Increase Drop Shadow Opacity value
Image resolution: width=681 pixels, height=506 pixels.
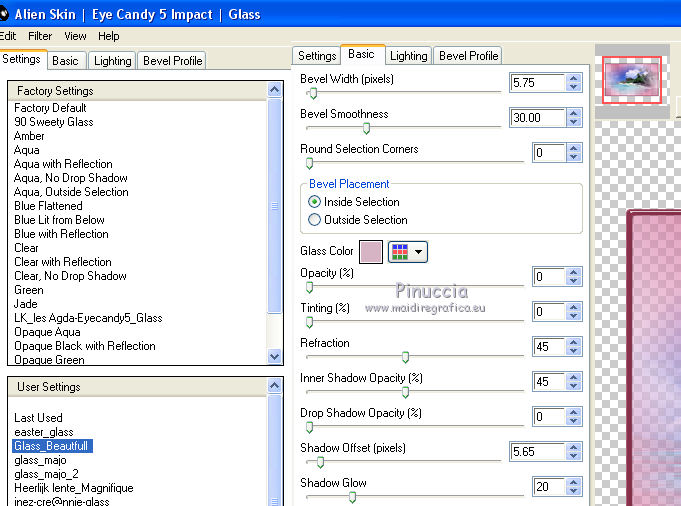pos(574,413)
